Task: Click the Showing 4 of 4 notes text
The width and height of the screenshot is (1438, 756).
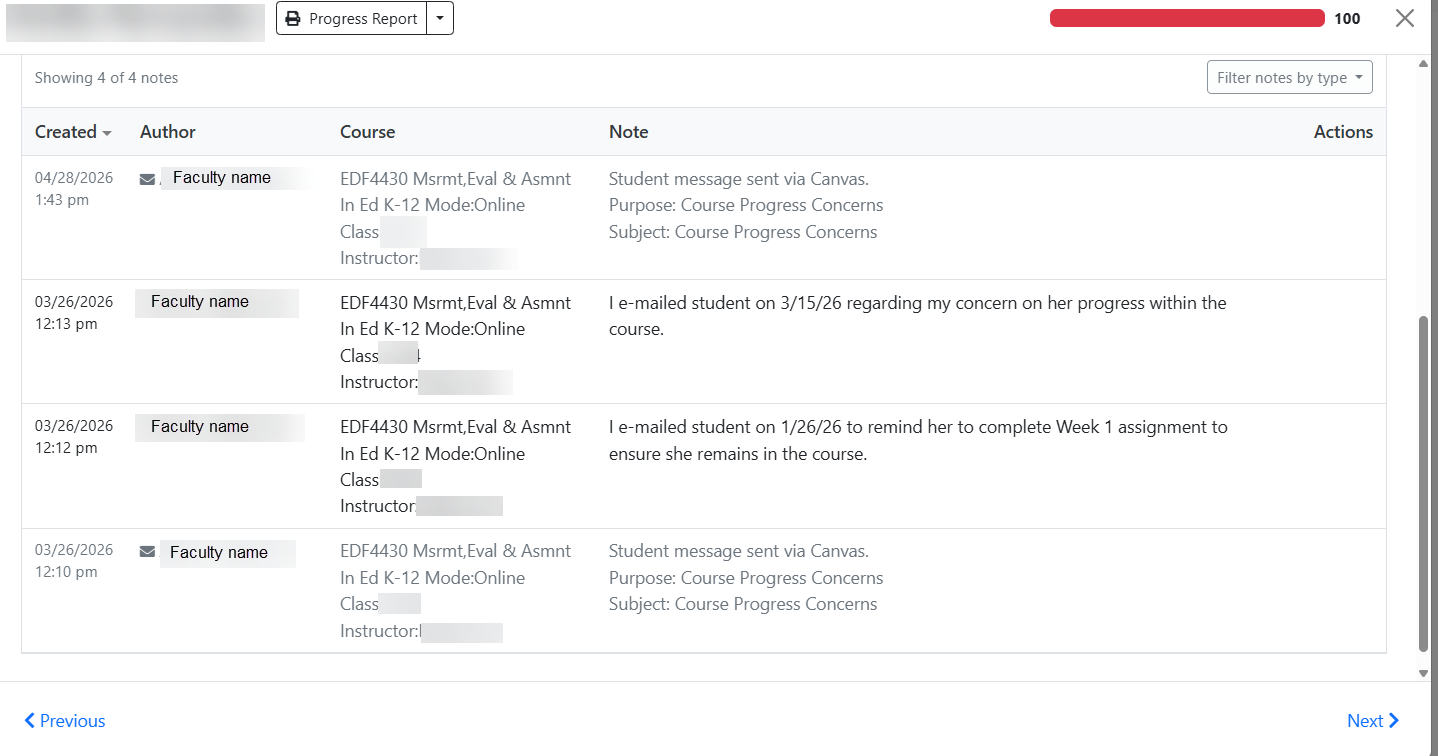Action: pyautogui.click(x=107, y=78)
